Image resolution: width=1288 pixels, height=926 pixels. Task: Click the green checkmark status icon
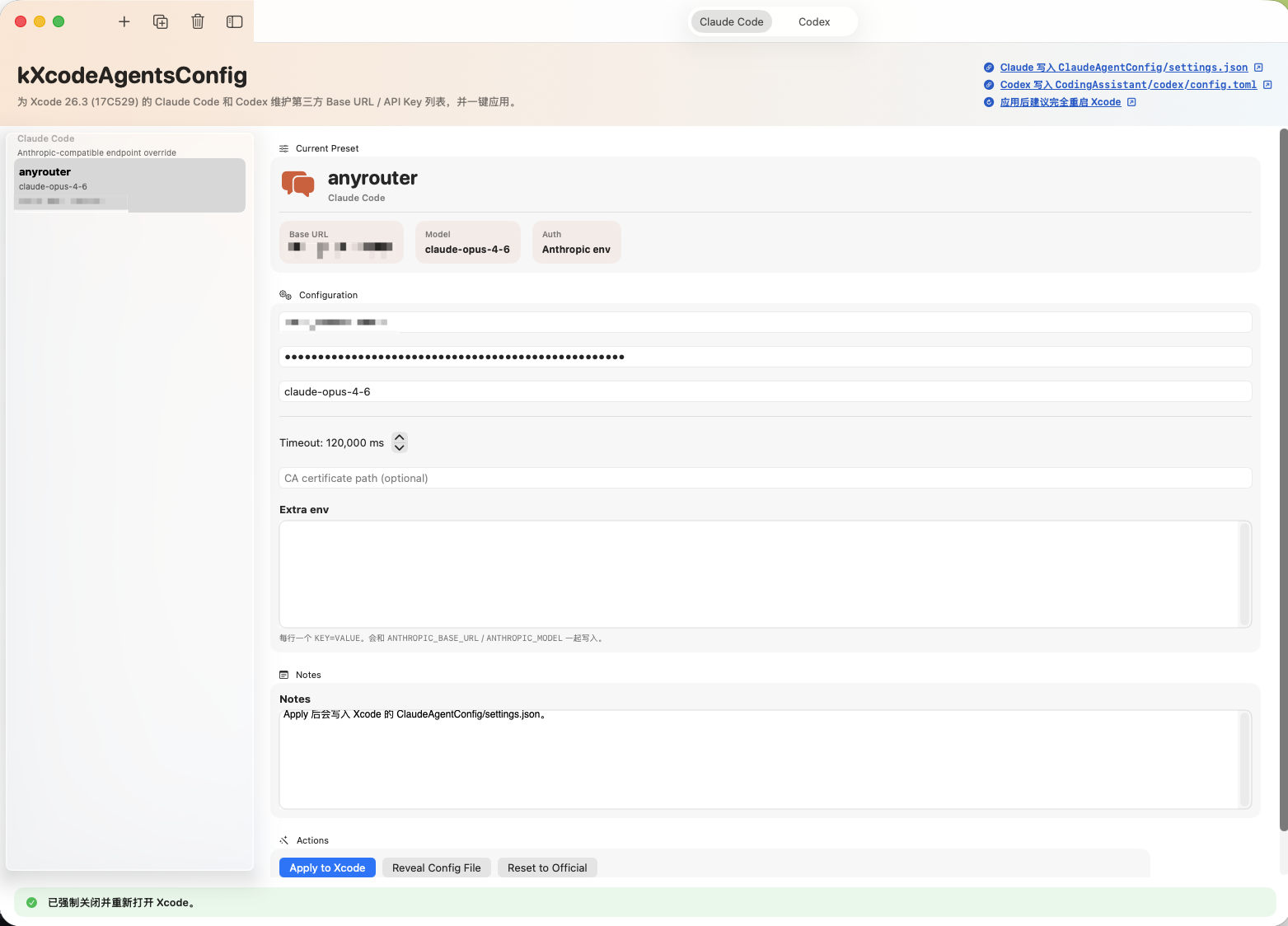31,902
